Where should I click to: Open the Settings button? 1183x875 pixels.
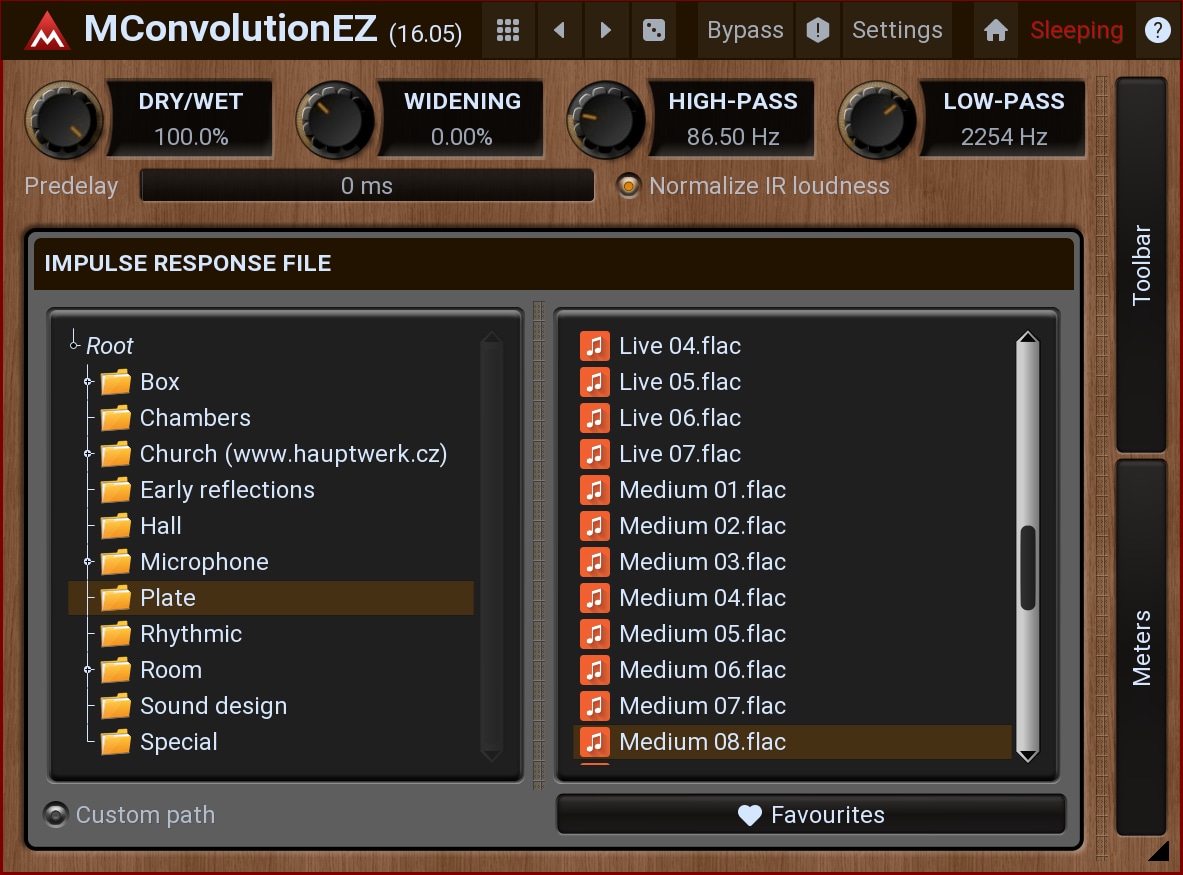tap(897, 30)
